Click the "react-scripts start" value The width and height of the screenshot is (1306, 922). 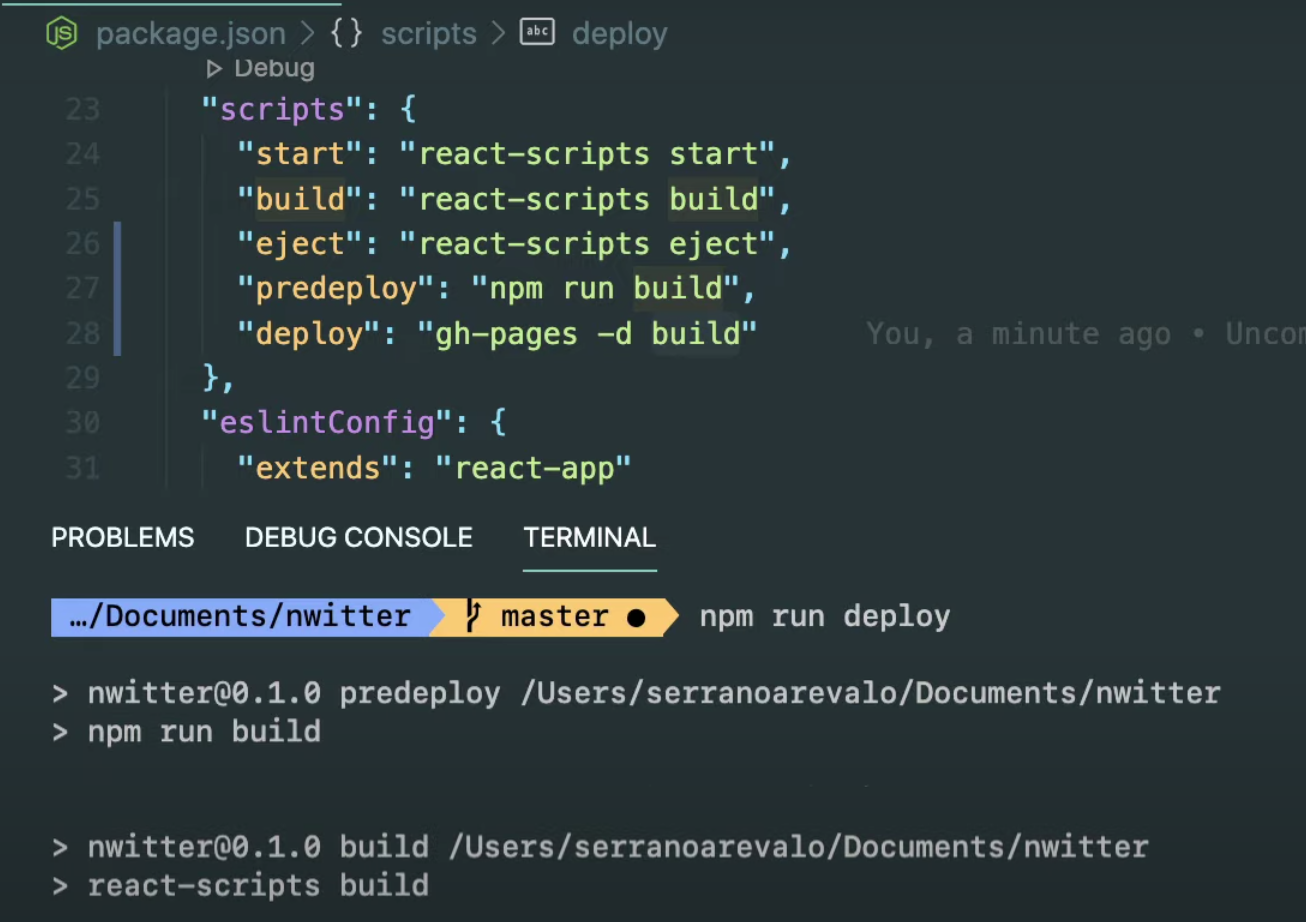pyautogui.click(x=587, y=154)
